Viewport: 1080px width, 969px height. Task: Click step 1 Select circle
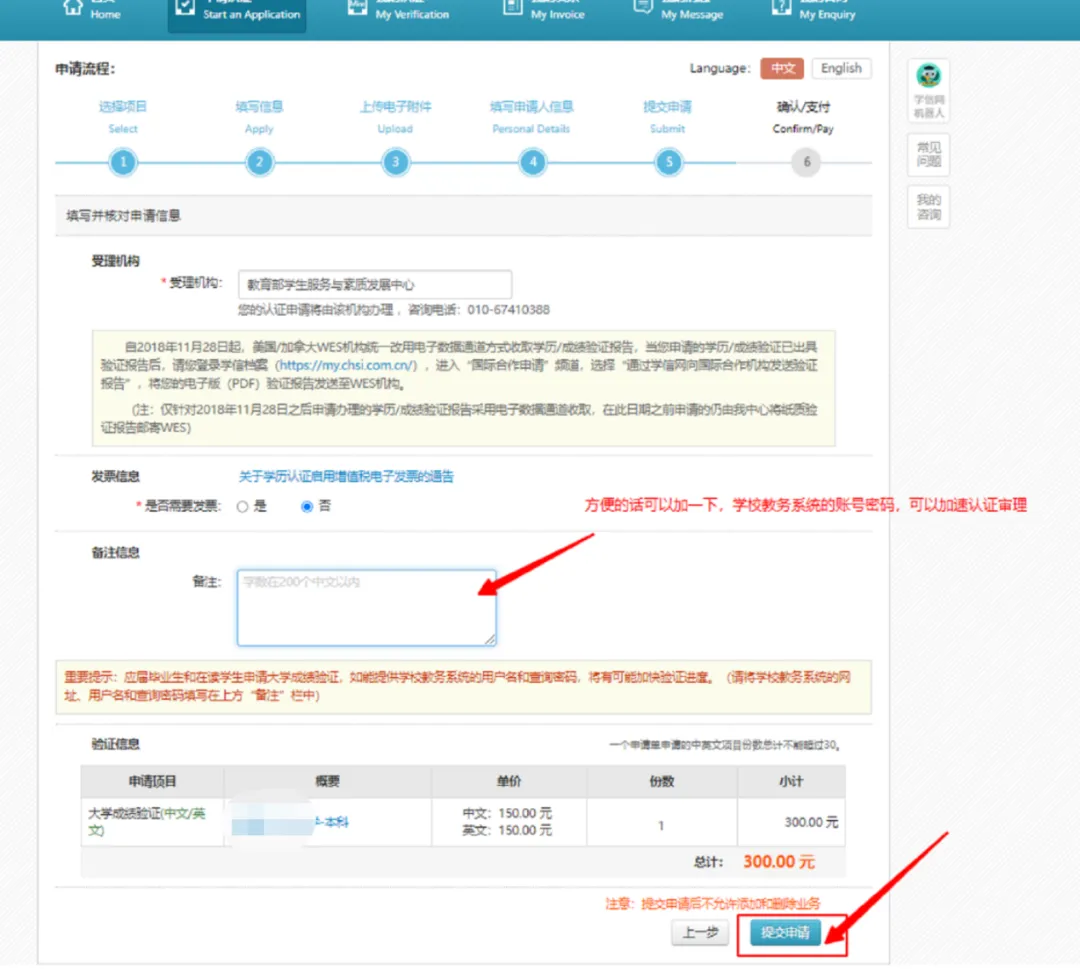tap(123, 162)
